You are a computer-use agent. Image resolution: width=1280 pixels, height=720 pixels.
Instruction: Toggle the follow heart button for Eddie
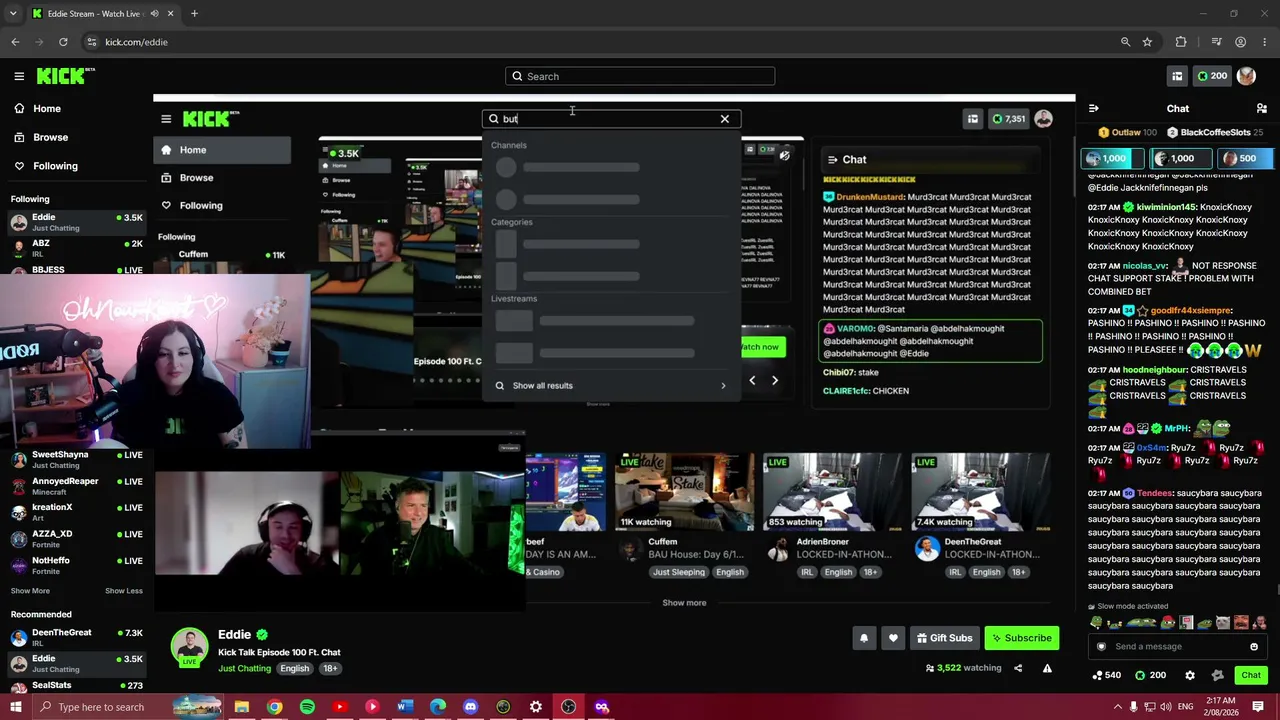893,638
